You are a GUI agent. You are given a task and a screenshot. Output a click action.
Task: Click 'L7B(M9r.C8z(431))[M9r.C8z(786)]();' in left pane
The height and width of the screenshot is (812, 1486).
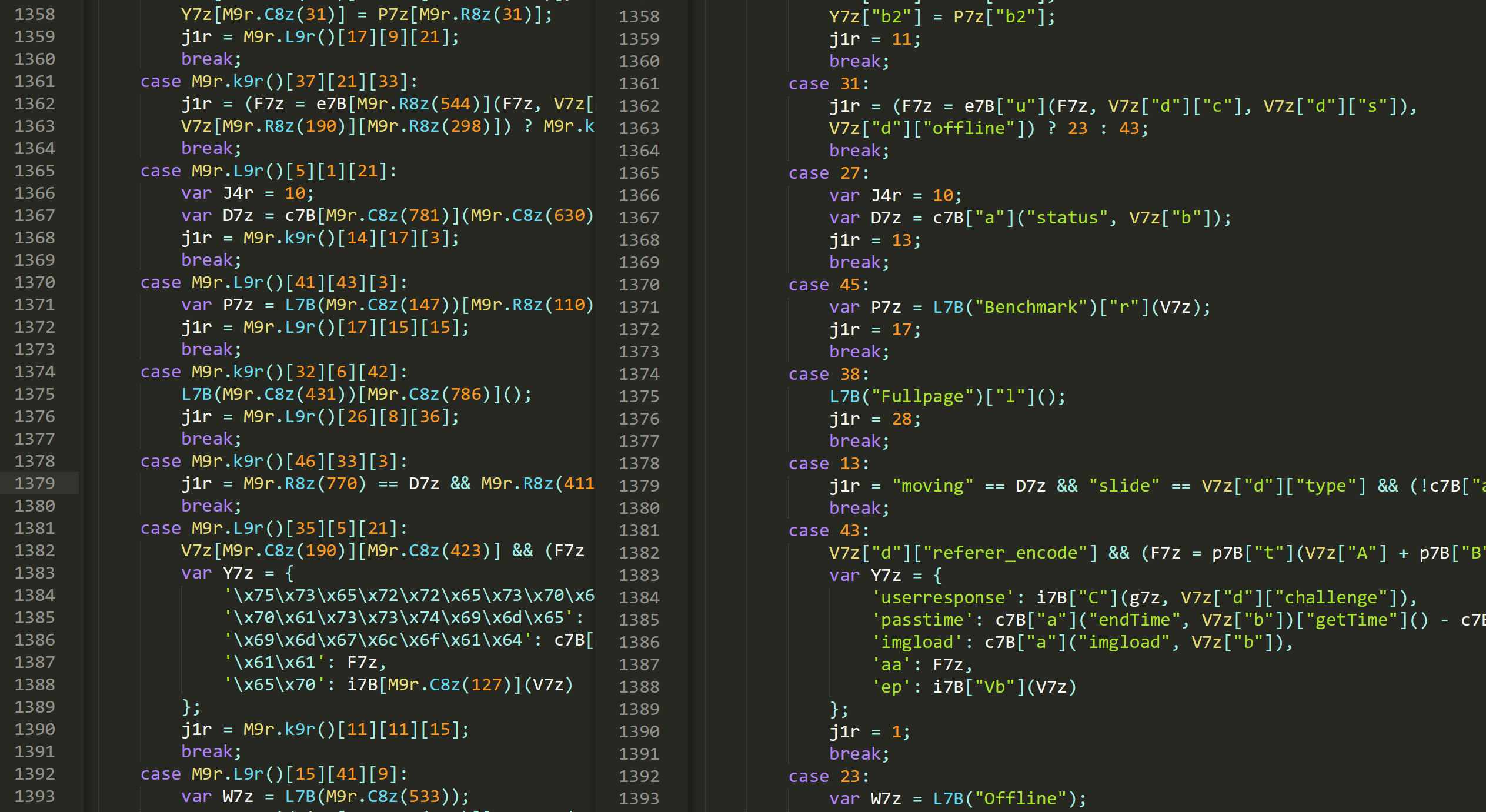pyautogui.click(x=357, y=394)
